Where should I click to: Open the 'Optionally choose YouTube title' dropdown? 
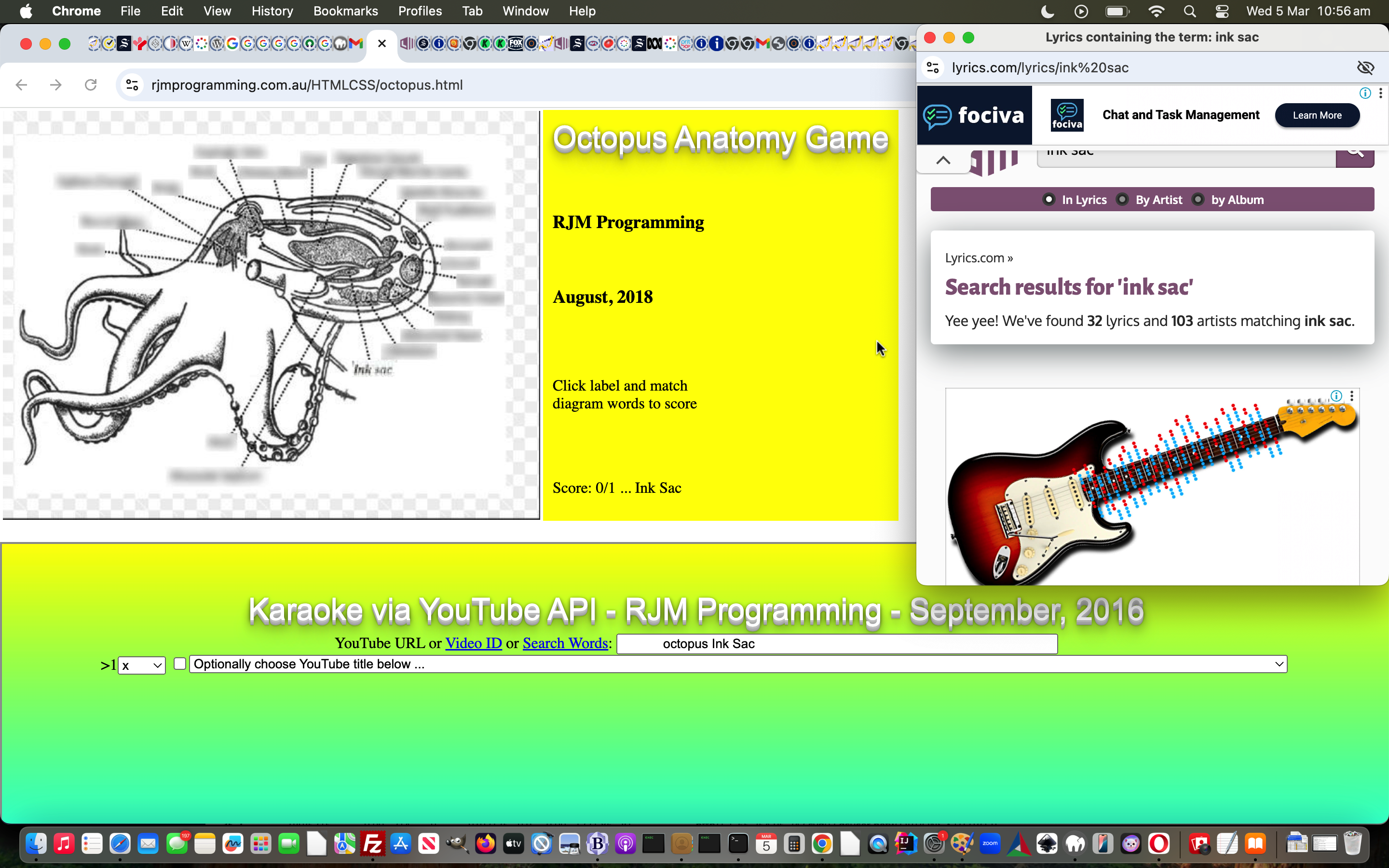click(x=737, y=664)
